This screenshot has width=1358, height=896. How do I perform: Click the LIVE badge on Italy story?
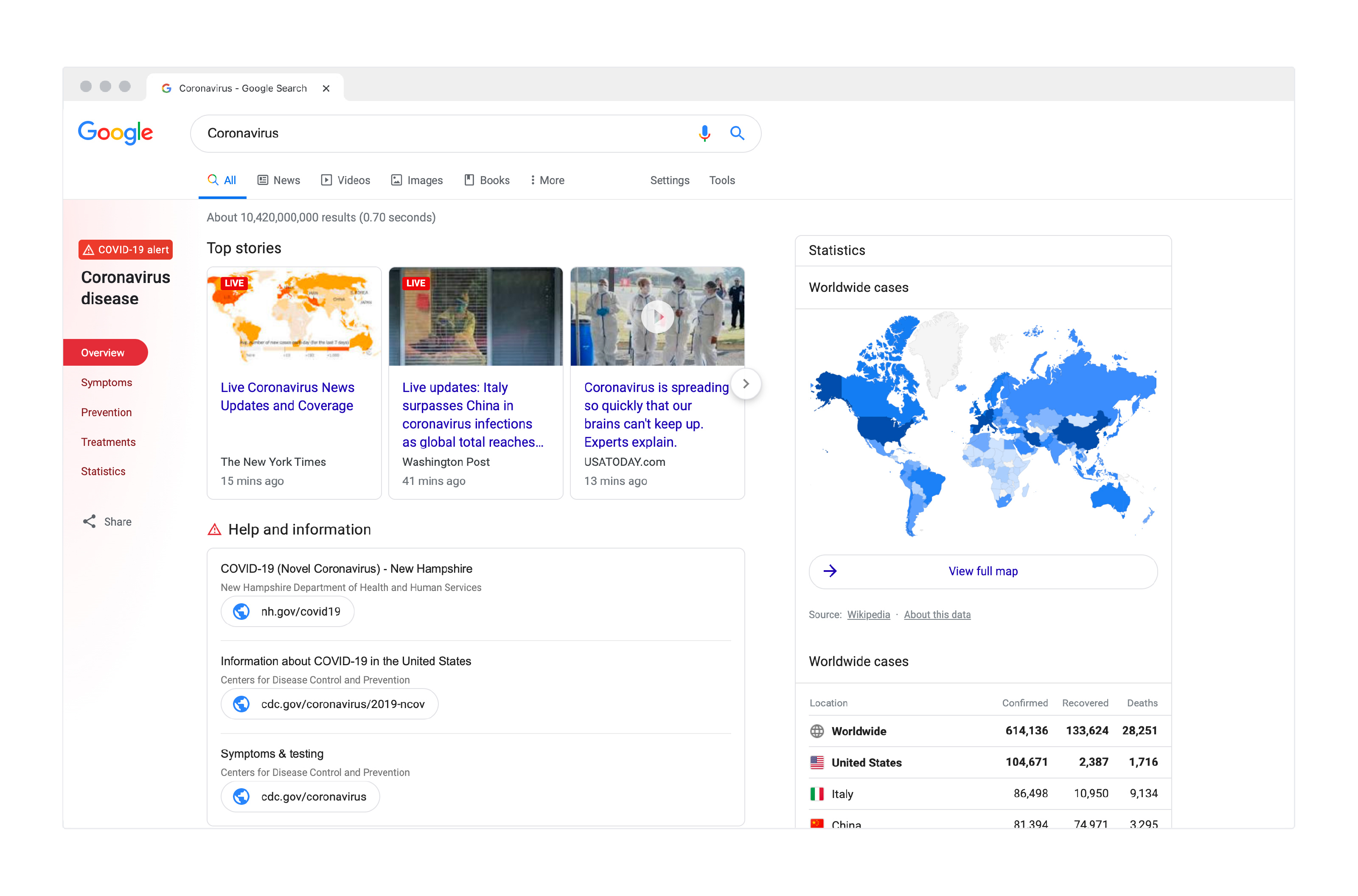[415, 283]
